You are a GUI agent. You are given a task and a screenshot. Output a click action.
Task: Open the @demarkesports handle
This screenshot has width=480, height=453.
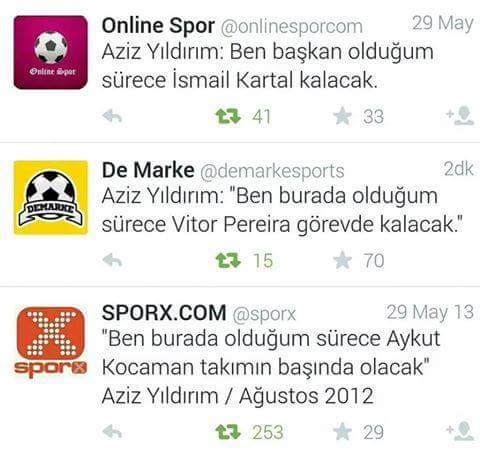pyautogui.click(x=272, y=171)
